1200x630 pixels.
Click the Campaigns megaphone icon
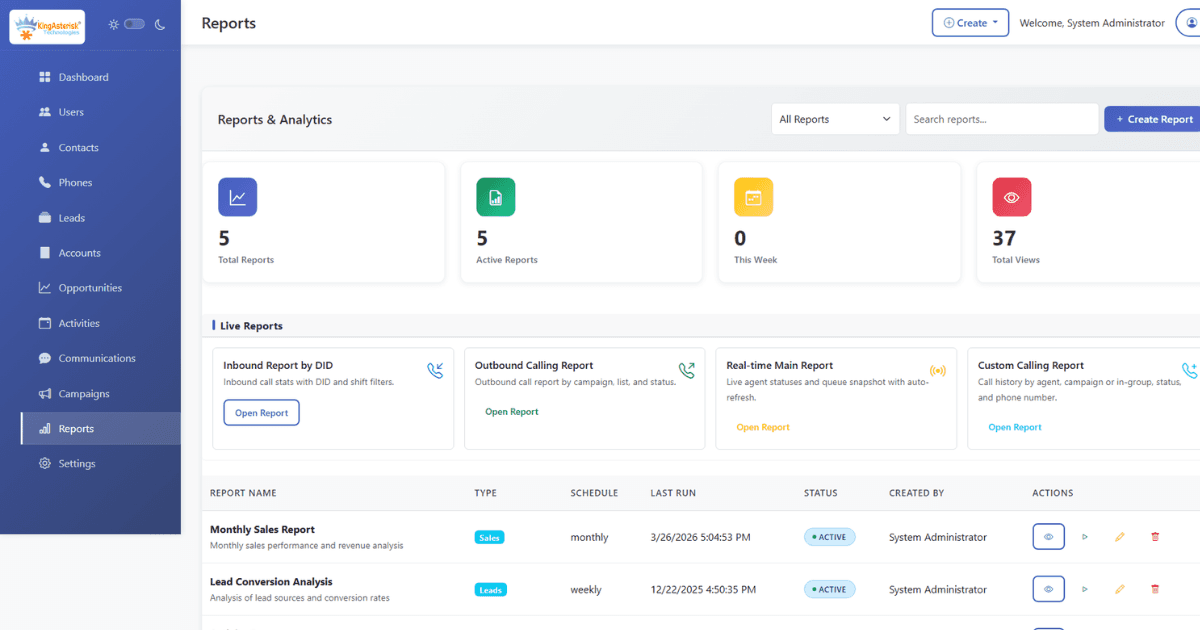[44, 394]
